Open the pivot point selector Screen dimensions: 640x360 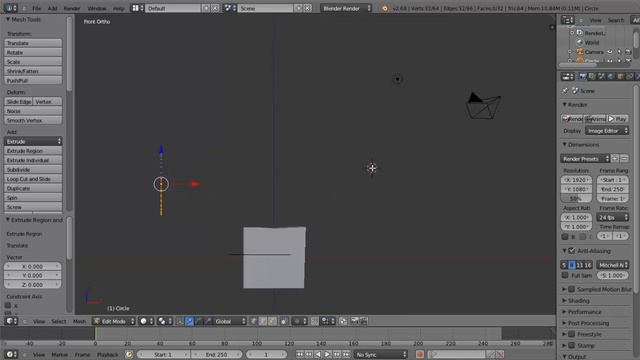click(164, 321)
